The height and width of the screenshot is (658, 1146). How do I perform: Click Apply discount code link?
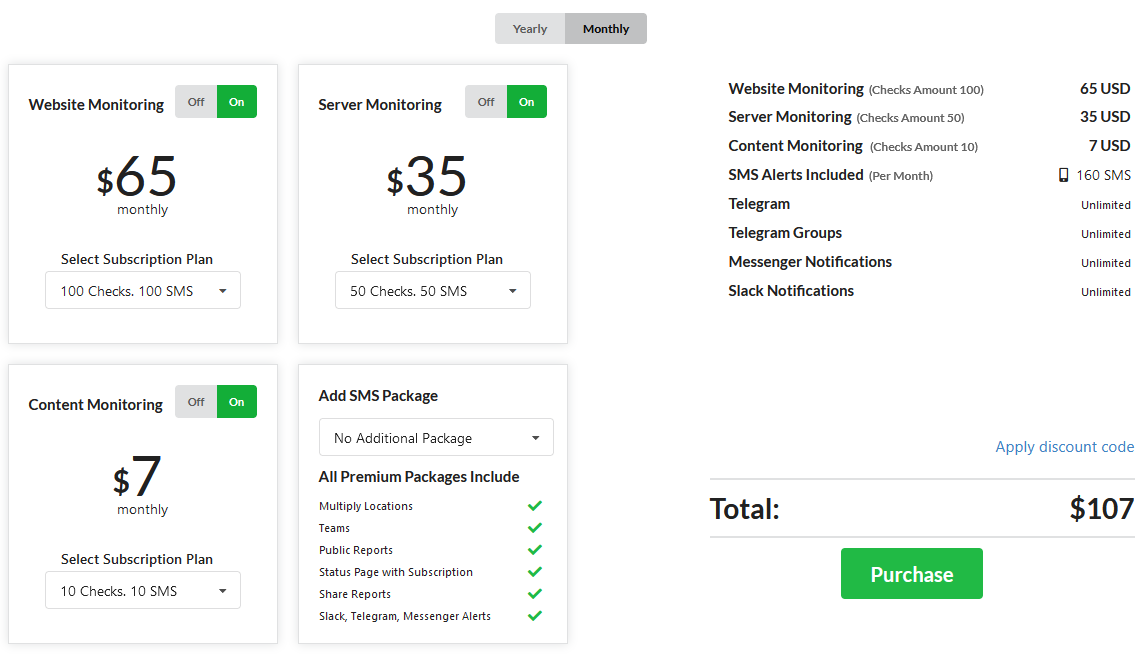tap(1064, 447)
